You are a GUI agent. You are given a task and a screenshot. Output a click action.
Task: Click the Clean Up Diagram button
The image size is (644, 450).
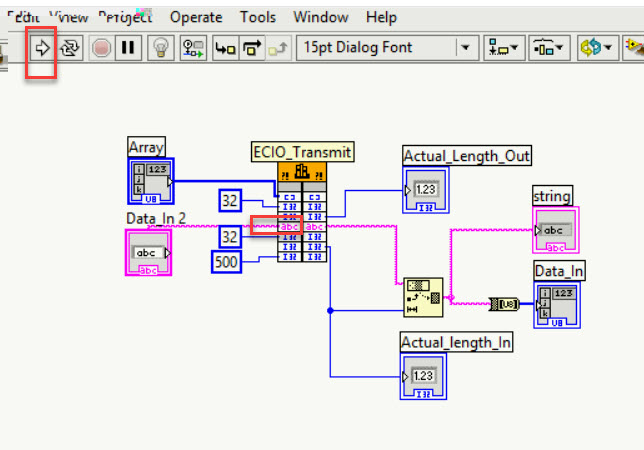click(634, 48)
